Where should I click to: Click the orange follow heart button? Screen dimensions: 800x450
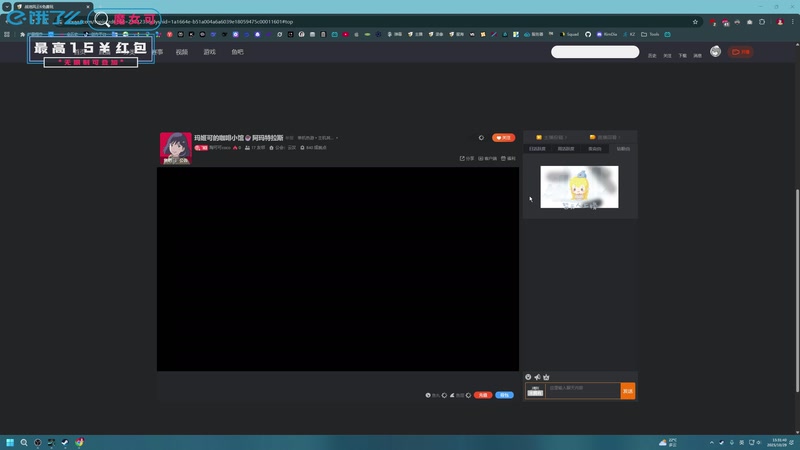[503, 138]
